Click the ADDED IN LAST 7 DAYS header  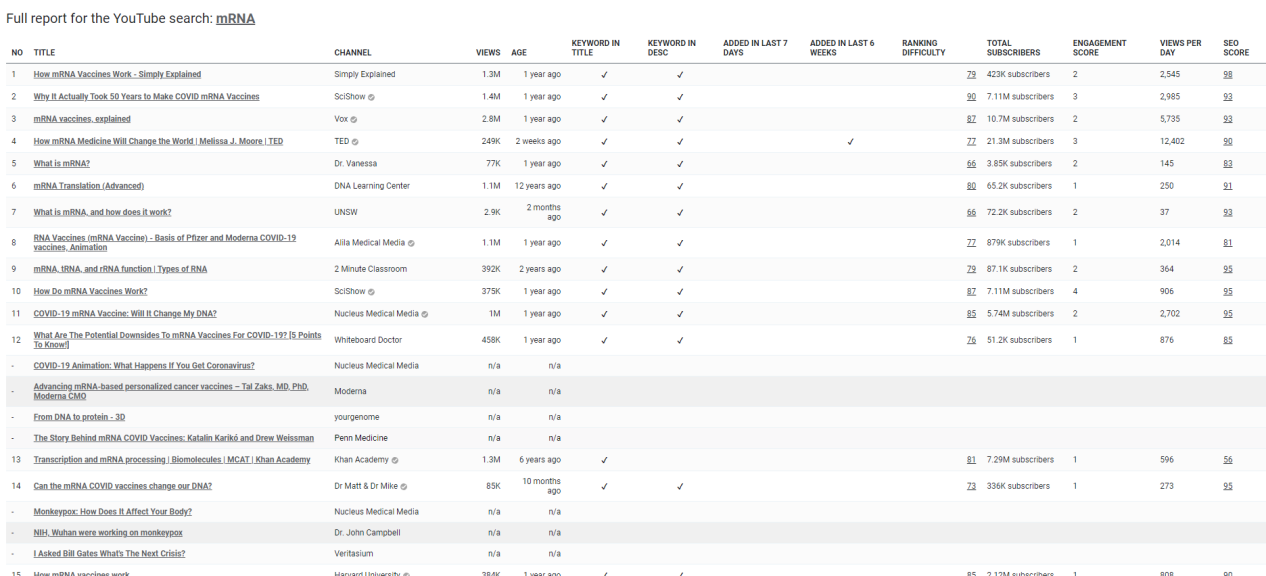pyautogui.click(x=756, y=48)
